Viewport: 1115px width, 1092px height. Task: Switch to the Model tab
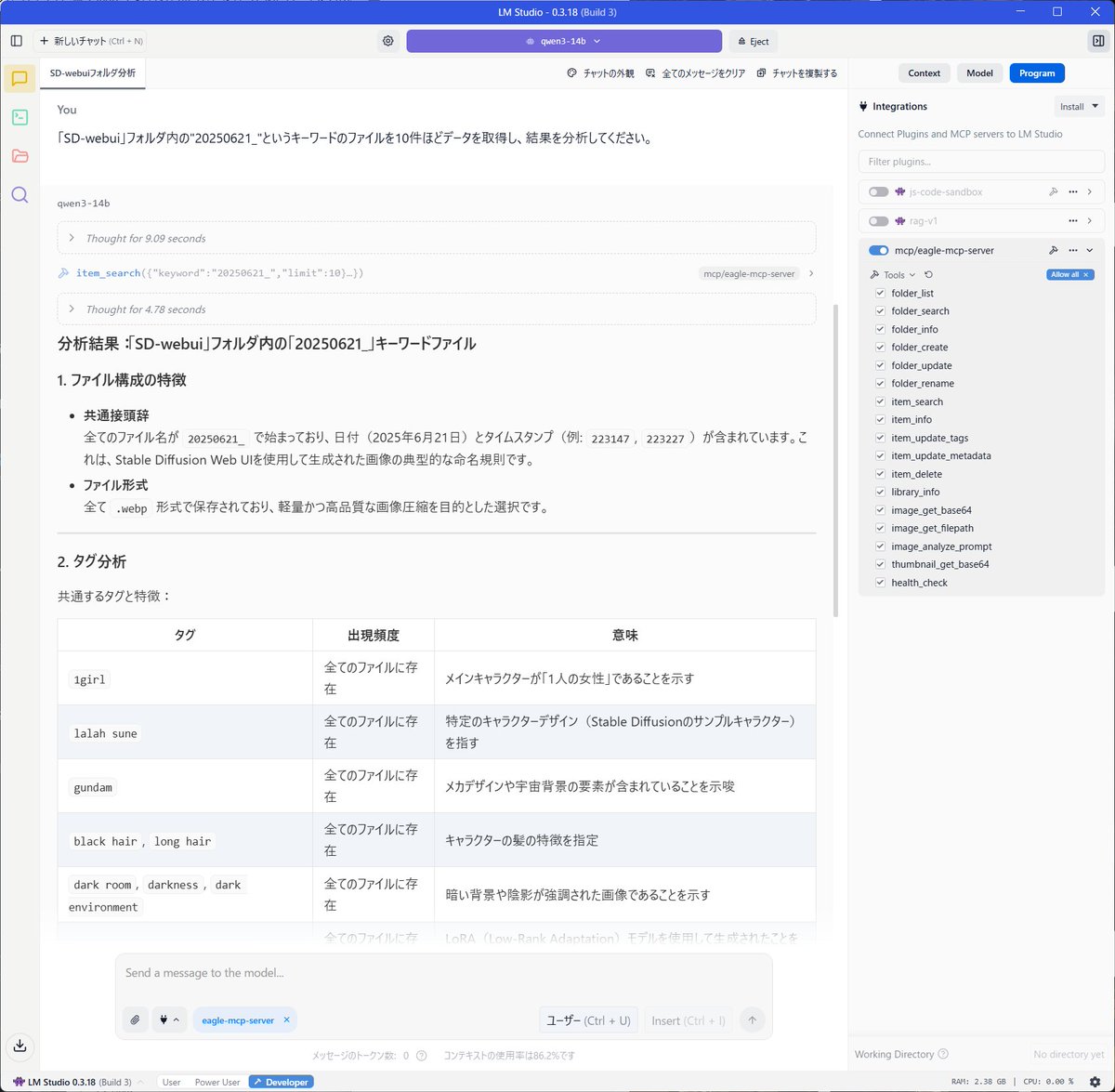[x=979, y=73]
